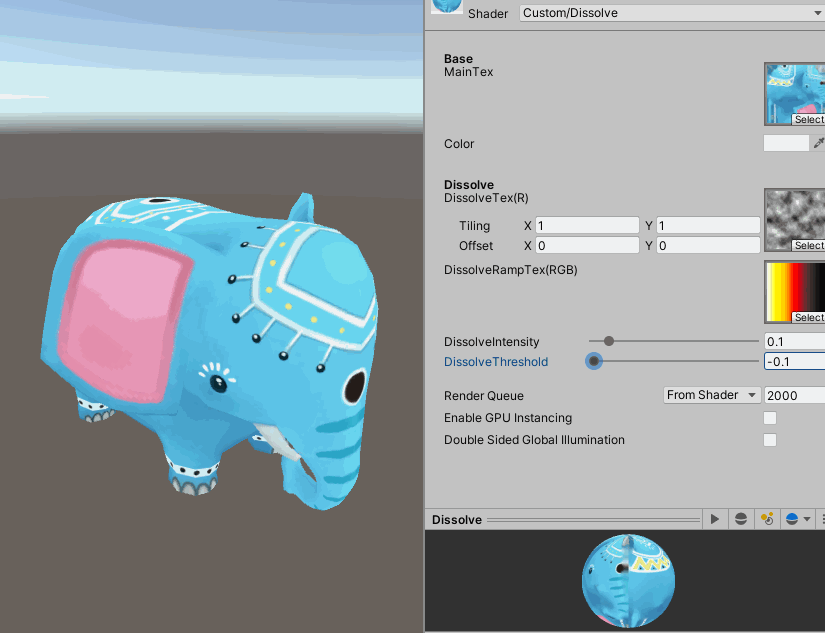Toggle the preview lighting icon
This screenshot has height=633, width=825.
[767, 519]
